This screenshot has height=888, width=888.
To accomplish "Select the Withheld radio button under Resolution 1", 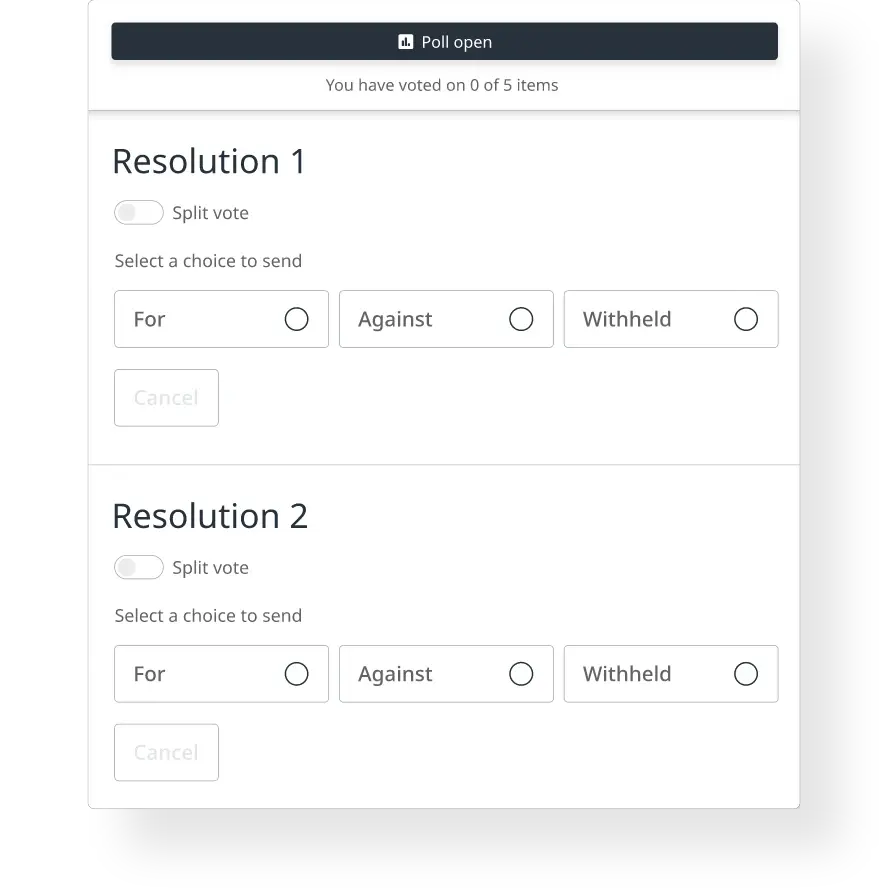I will [746, 319].
